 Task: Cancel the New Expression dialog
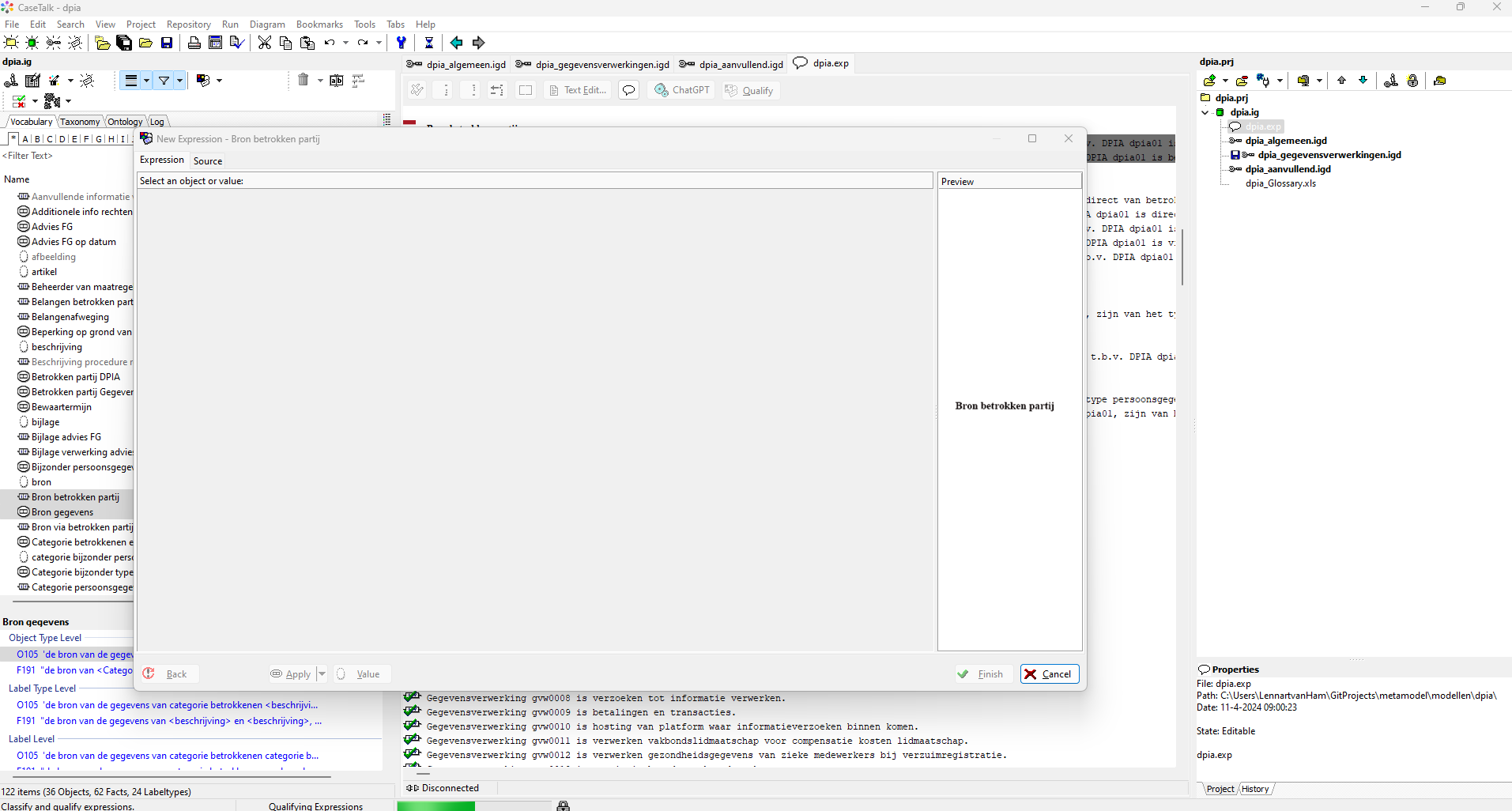coord(1049,674)
